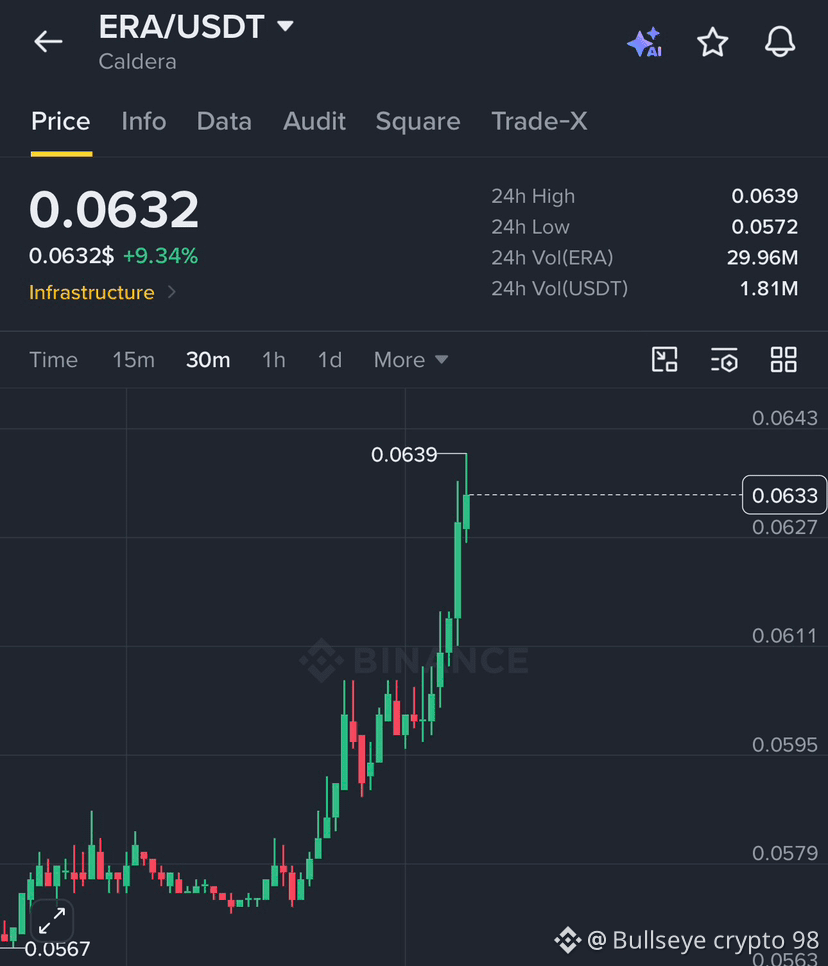Open chart indicator settings icon
828x966 pixels.
pos(724,359)
